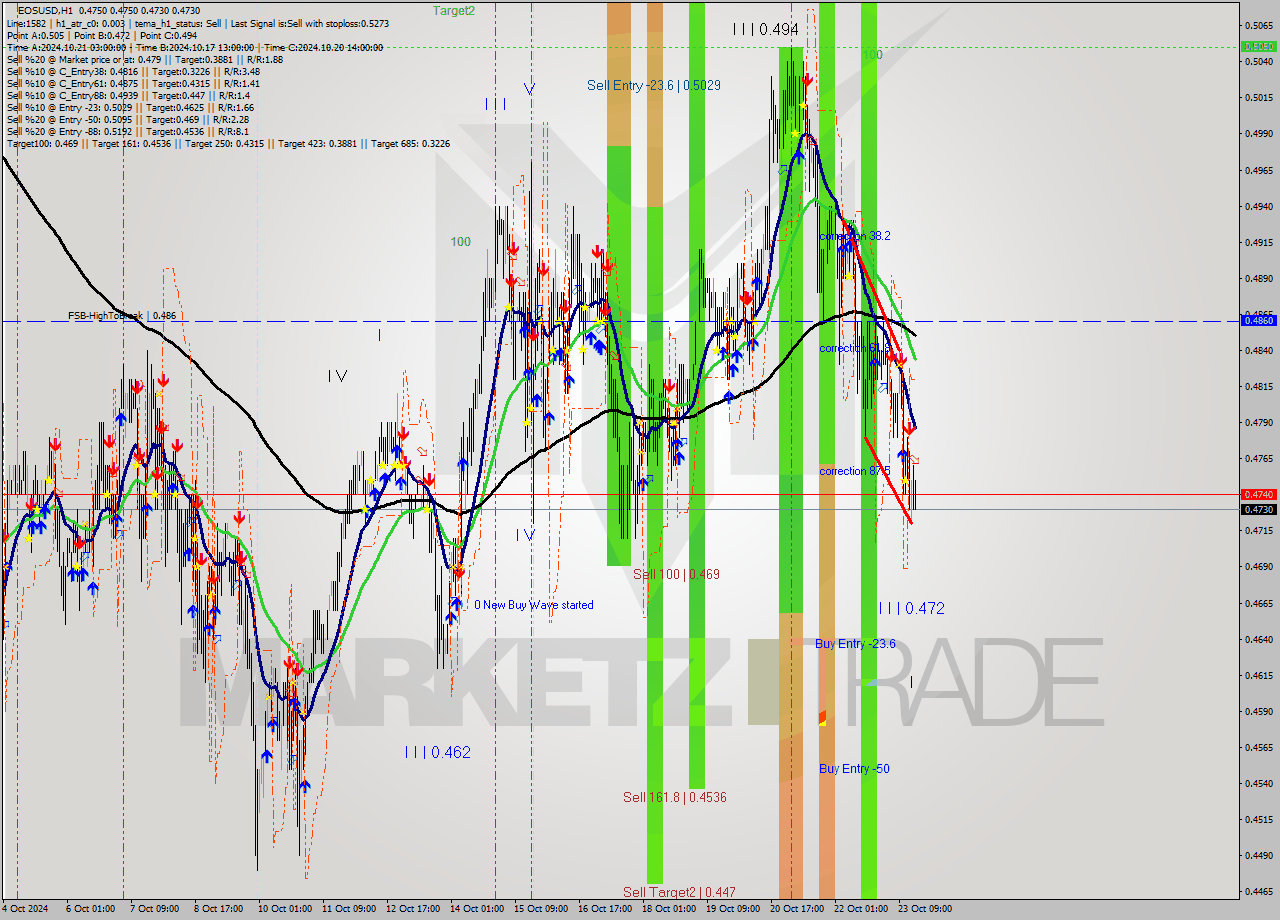This screenshot has height=920, width=1280.
Task: Click the 0.4690 value on price axis
Action: pos(1257,566)
